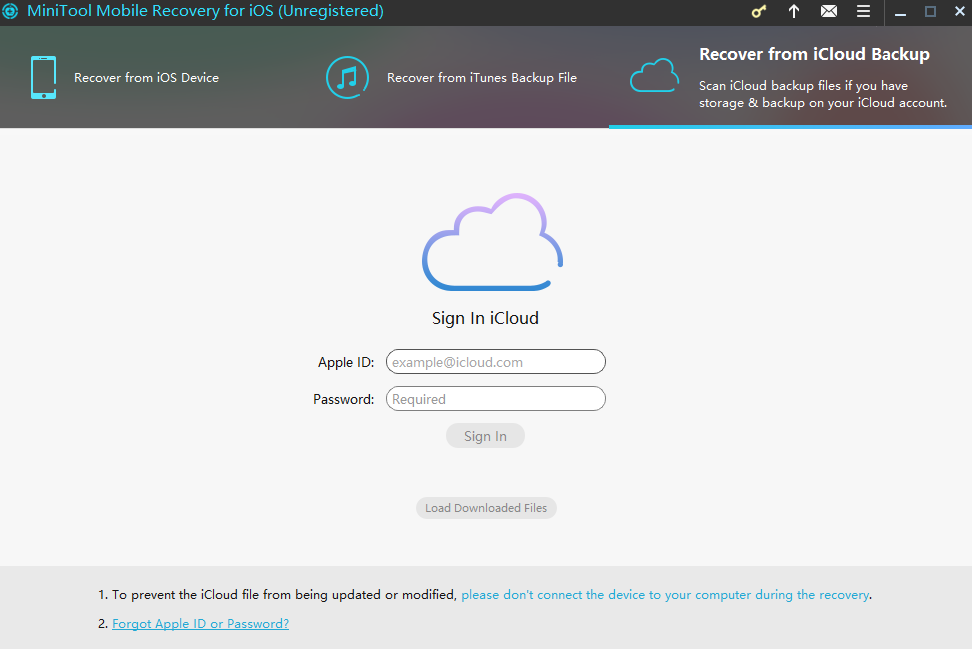Click the MiniTool app logo icon
The image size is (972, 649).
pyautogui.click(x=10, y=11)
